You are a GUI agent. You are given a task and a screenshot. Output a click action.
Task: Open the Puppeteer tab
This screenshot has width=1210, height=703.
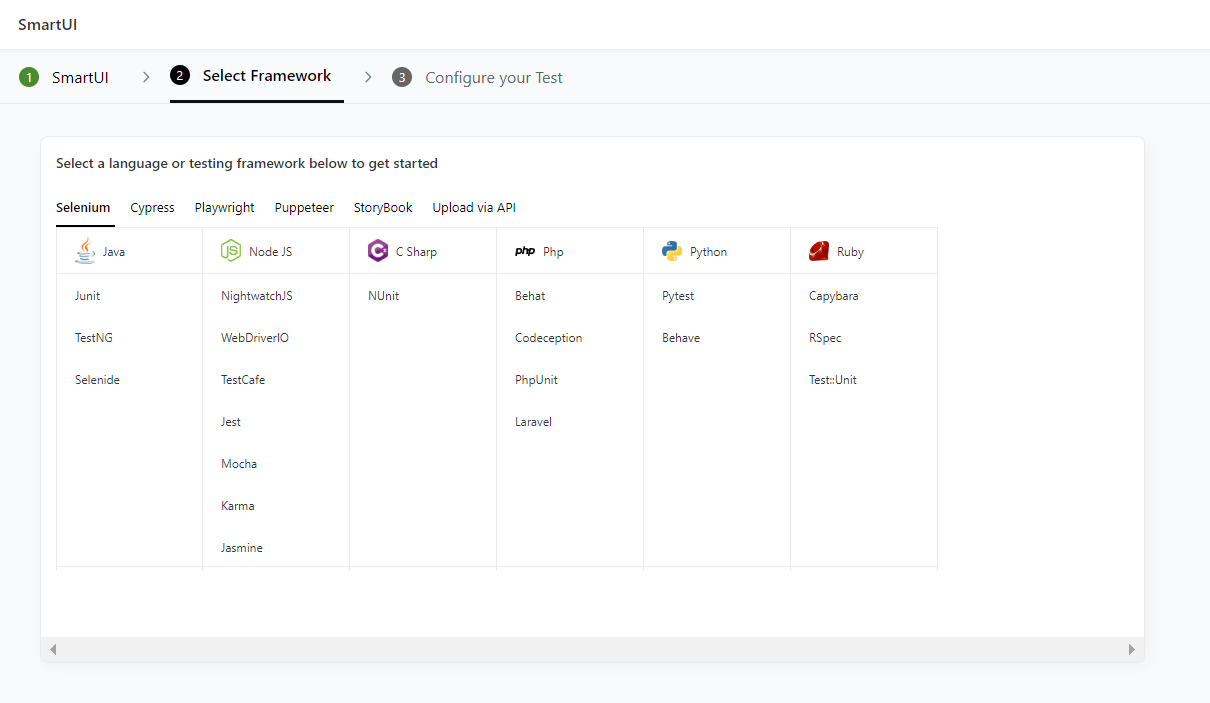[304, 208]
